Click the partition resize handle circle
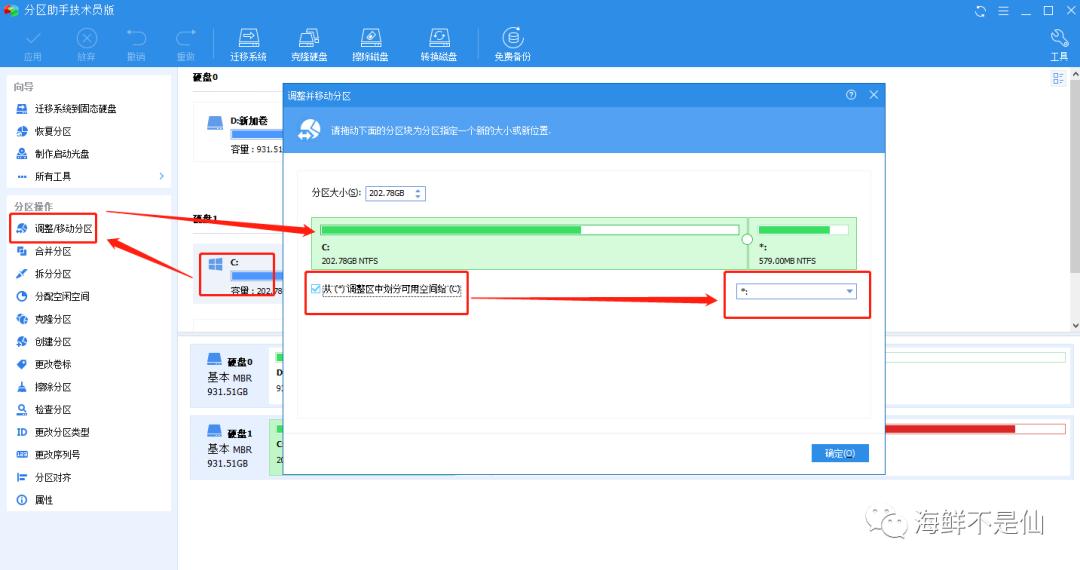This screenshot has height=570, width=1080. point(747,240)
